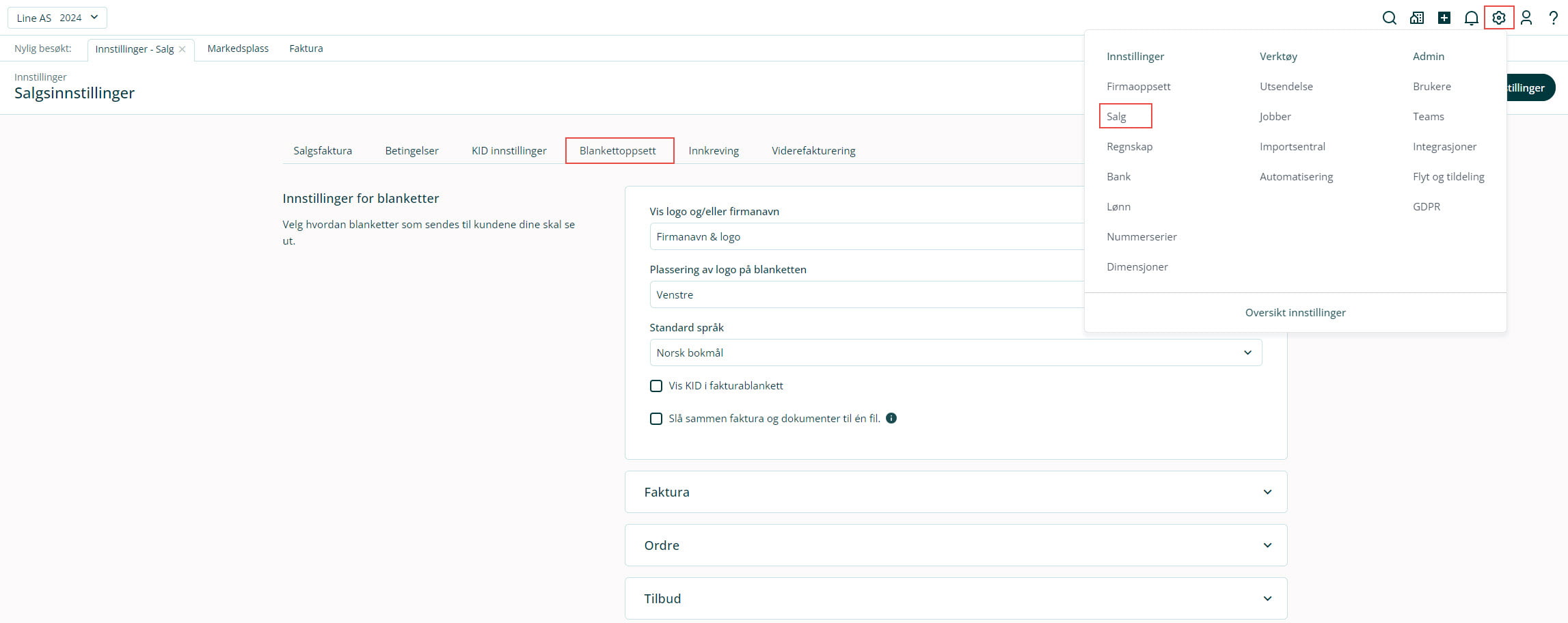The width and height of the screenshot is (1568, 623).
Task: Open the user profile icon
Action: pyautogui.click(x=1526, y=18)
